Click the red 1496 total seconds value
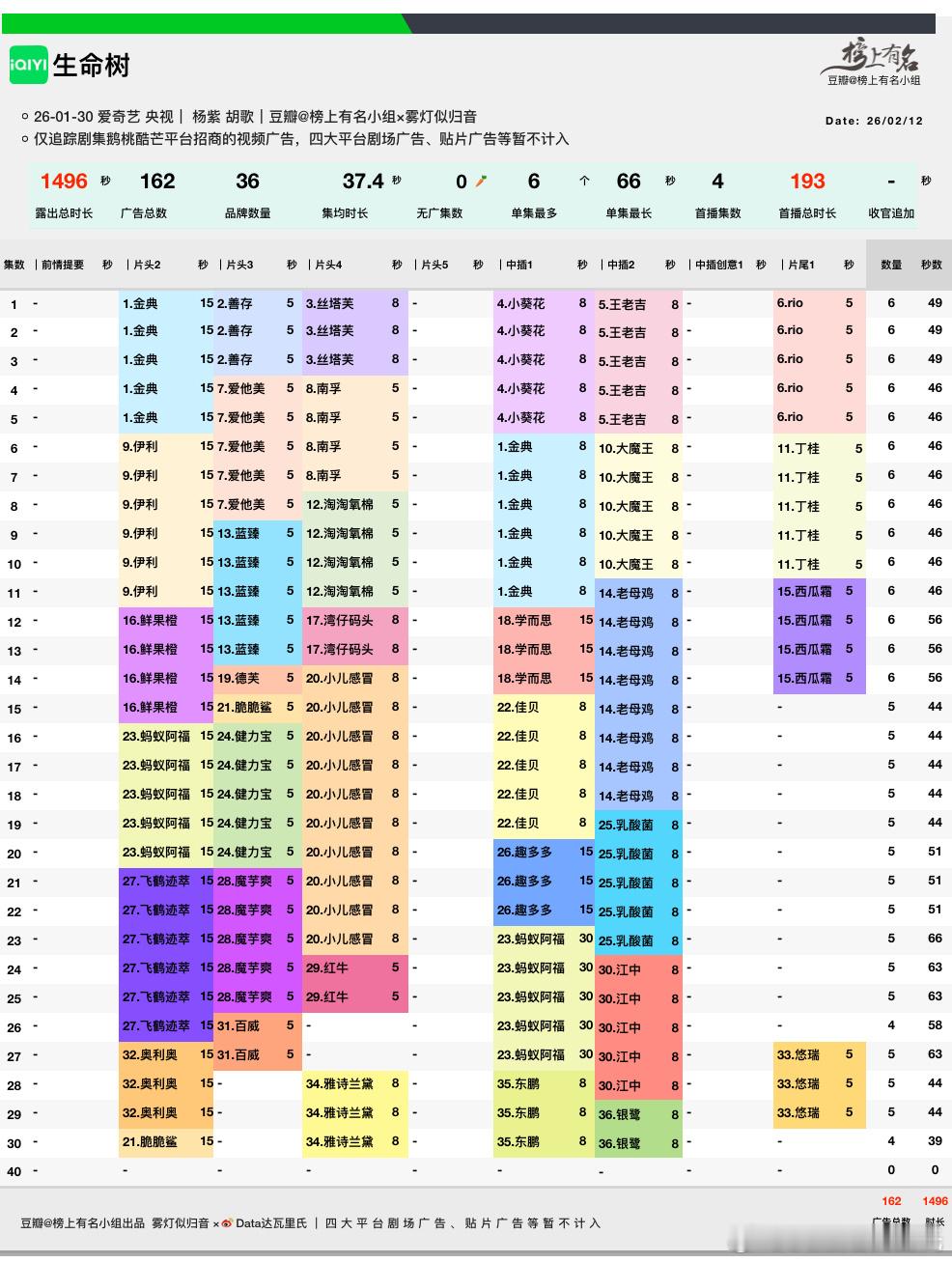 point(64,182)
